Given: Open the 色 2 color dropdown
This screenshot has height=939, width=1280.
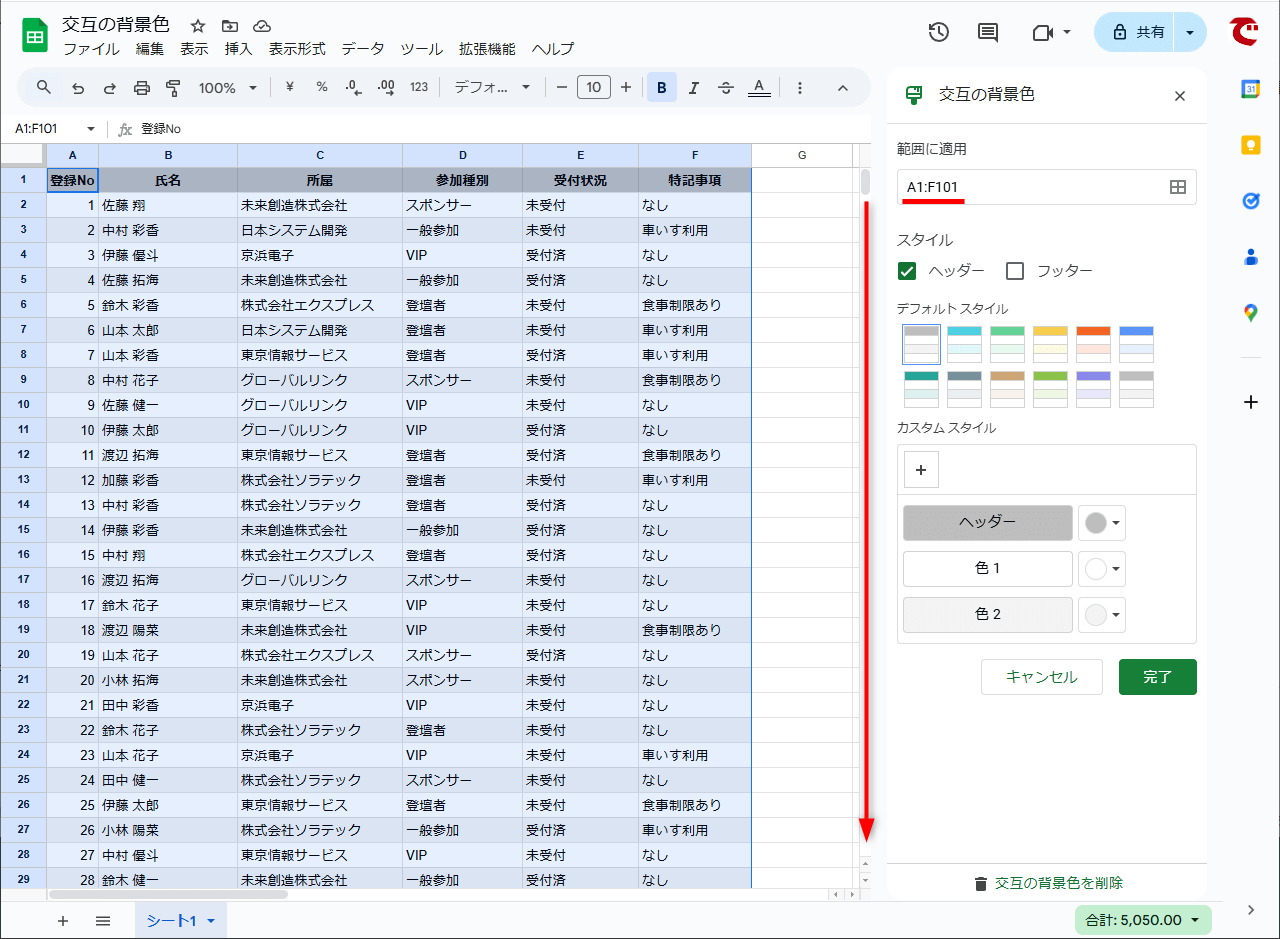Looking at the screenshot, I should tap(1102, 614).
